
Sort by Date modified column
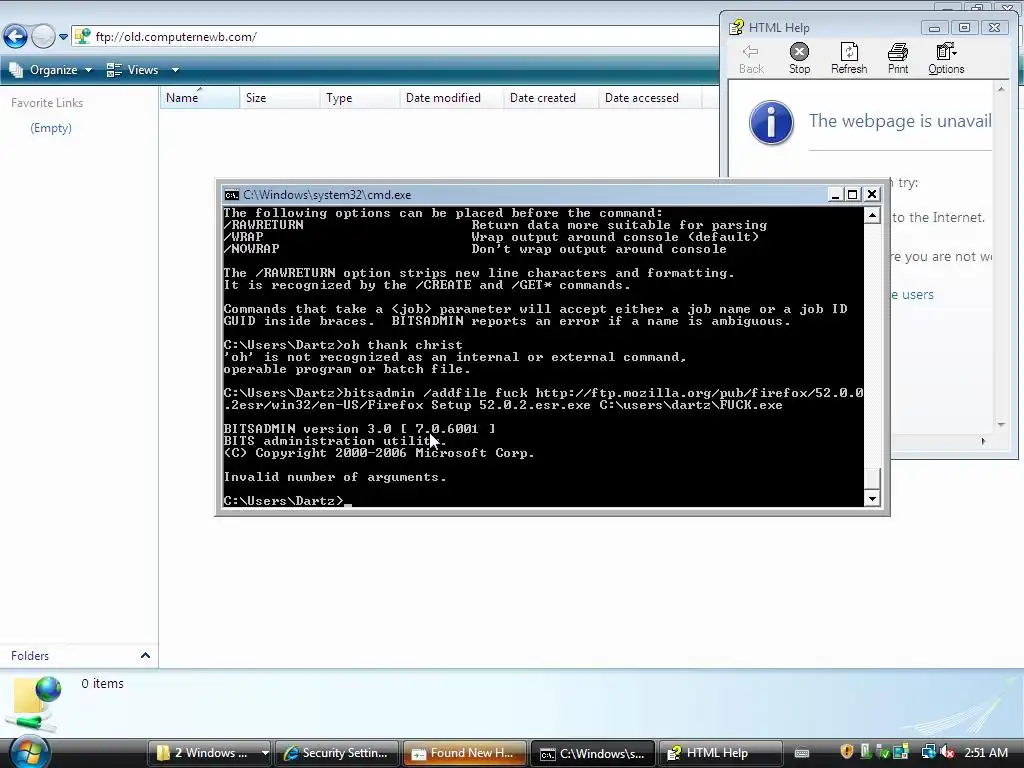(451, 98)
